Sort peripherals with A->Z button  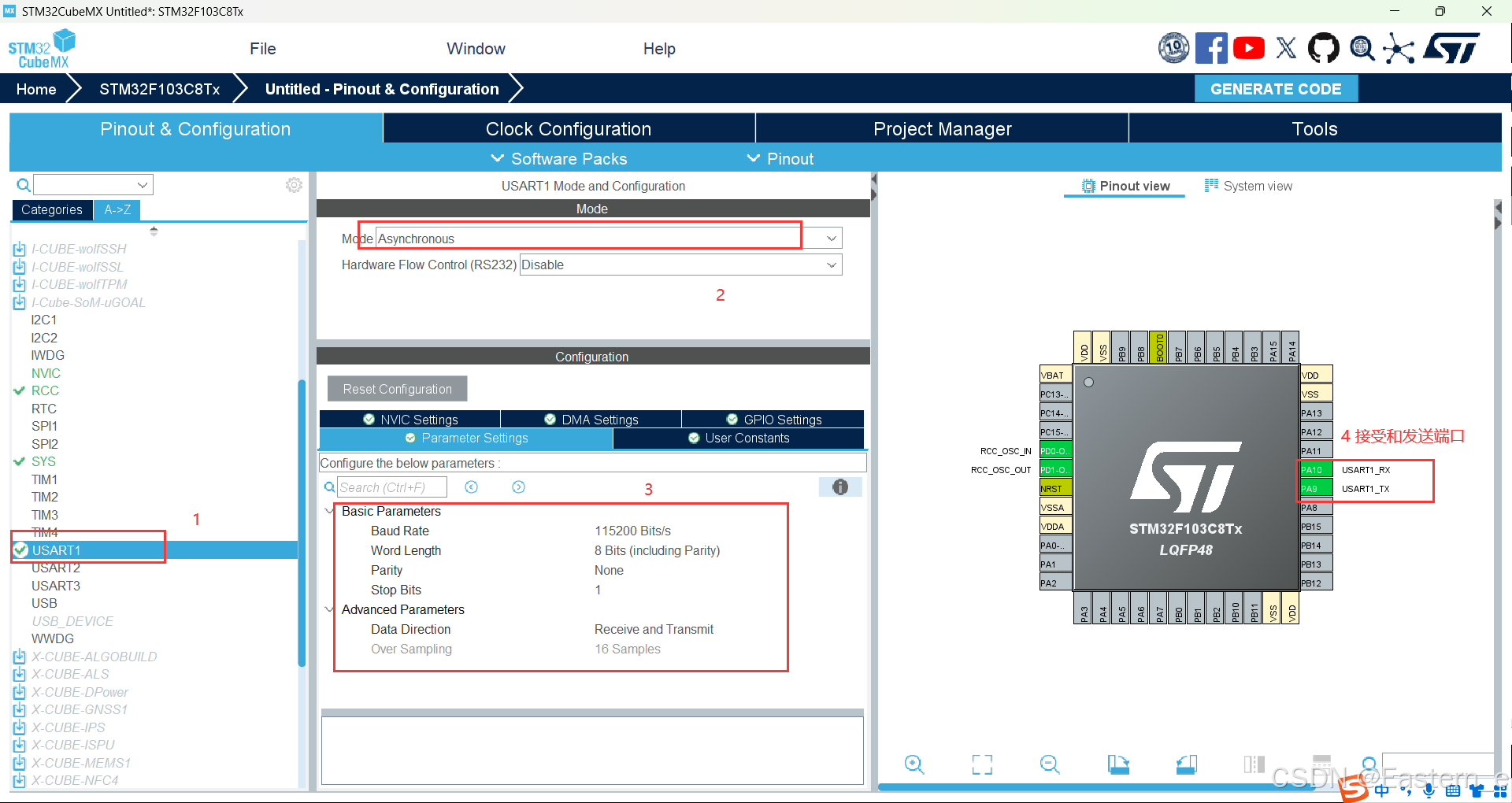(x=117, y=209)
